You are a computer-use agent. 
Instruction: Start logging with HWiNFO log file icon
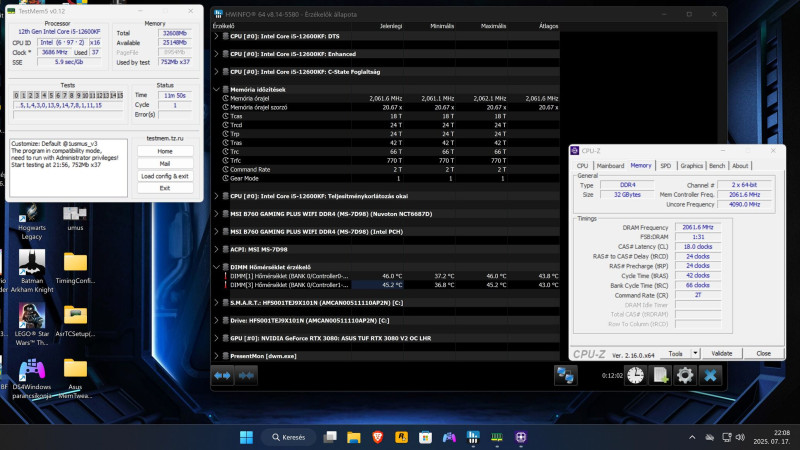click(x=660, y=376)
